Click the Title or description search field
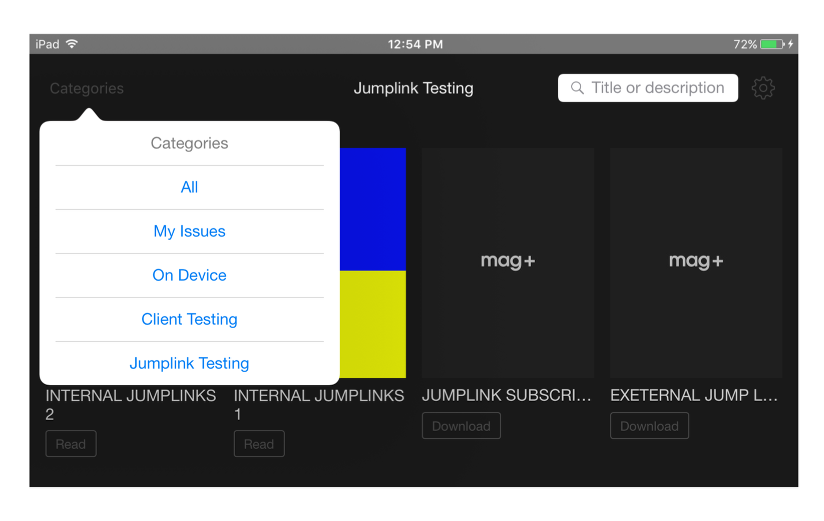The image size is (824, 521). (647, 88)
